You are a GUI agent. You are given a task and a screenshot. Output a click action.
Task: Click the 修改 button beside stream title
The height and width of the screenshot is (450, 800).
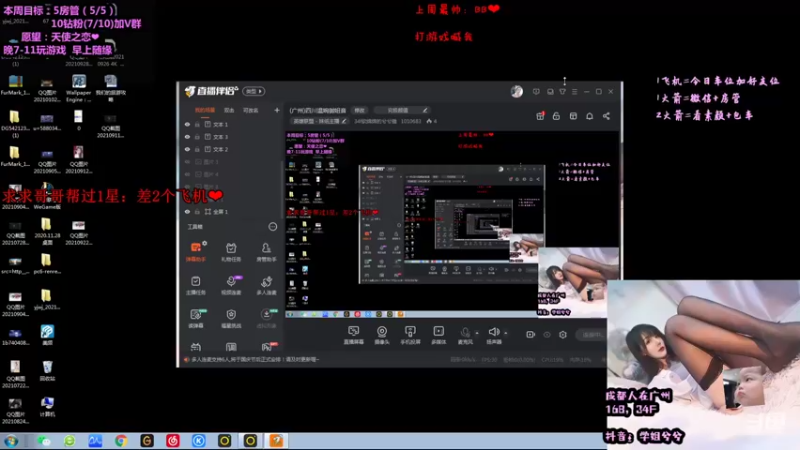(360, 110)
